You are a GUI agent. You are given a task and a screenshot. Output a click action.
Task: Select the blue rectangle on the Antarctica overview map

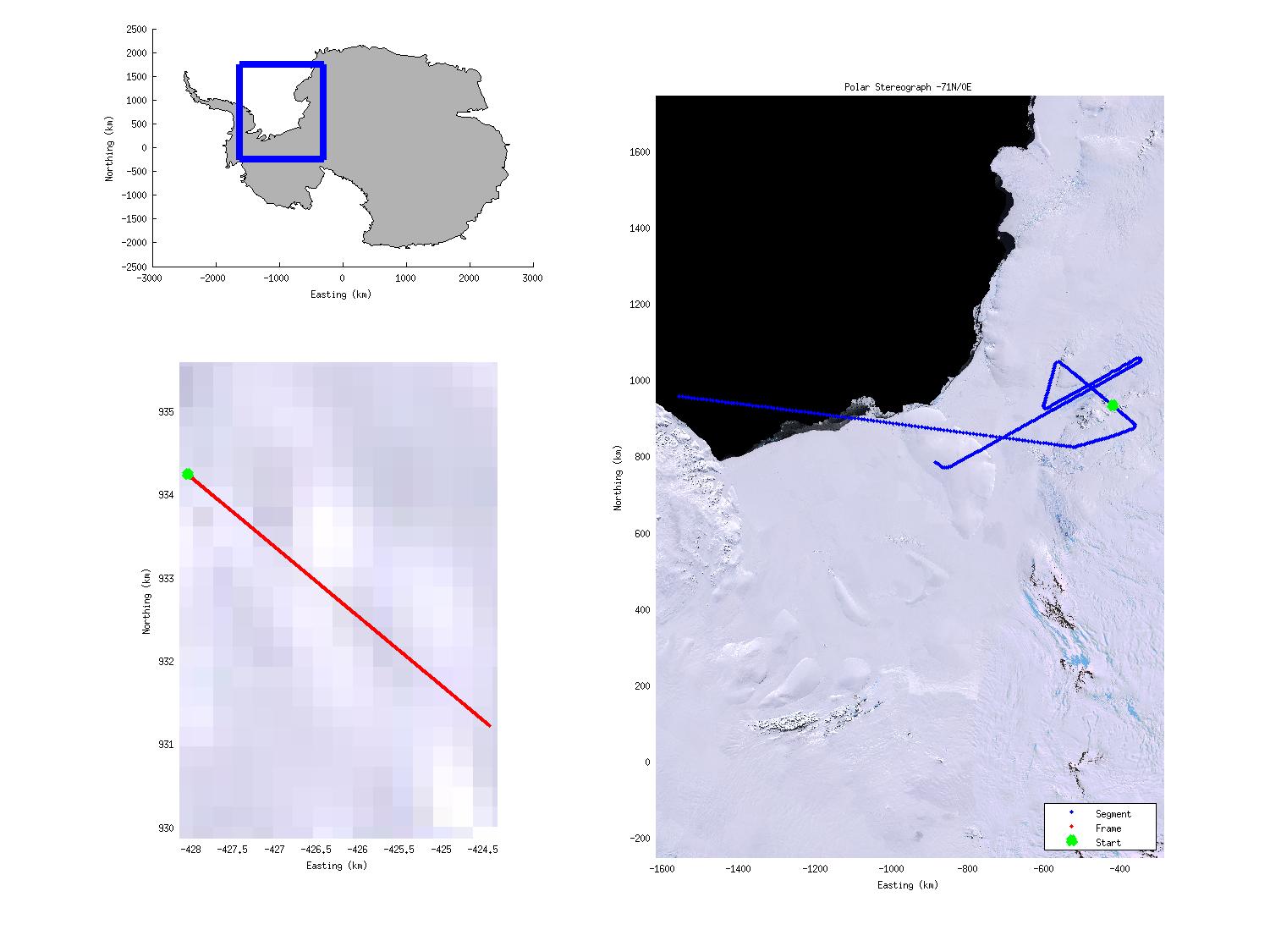(x=240, y=110)
